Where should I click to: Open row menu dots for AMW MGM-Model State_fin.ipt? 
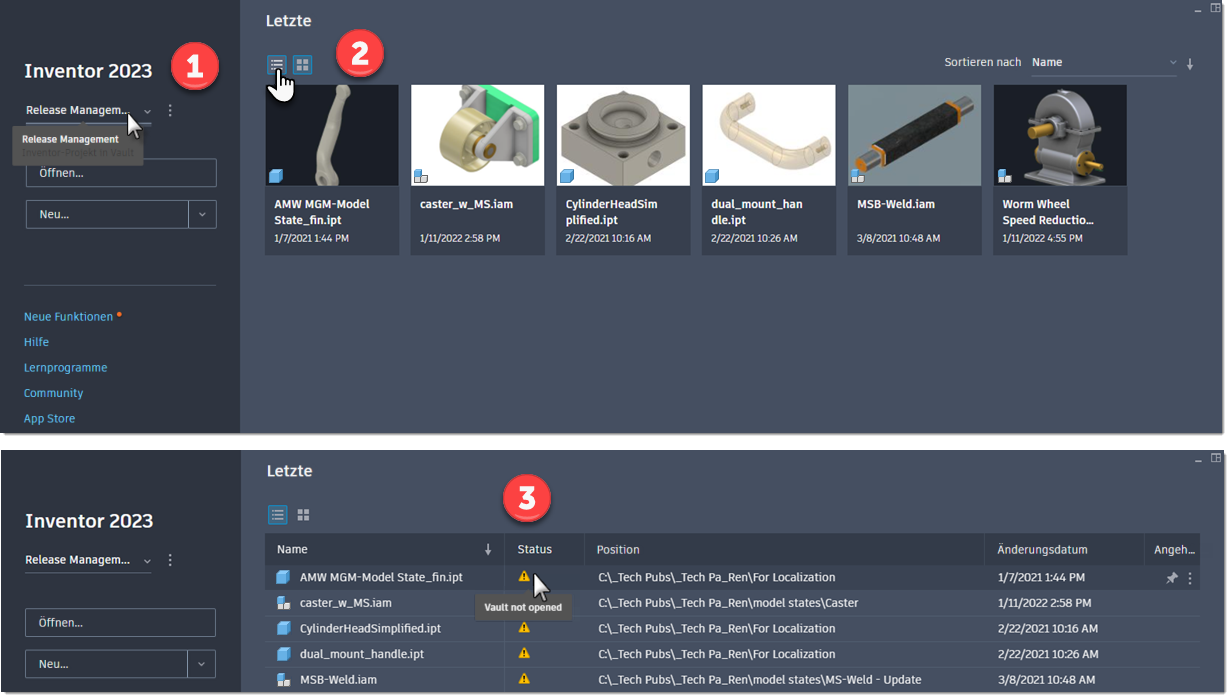coord(1190,578)
